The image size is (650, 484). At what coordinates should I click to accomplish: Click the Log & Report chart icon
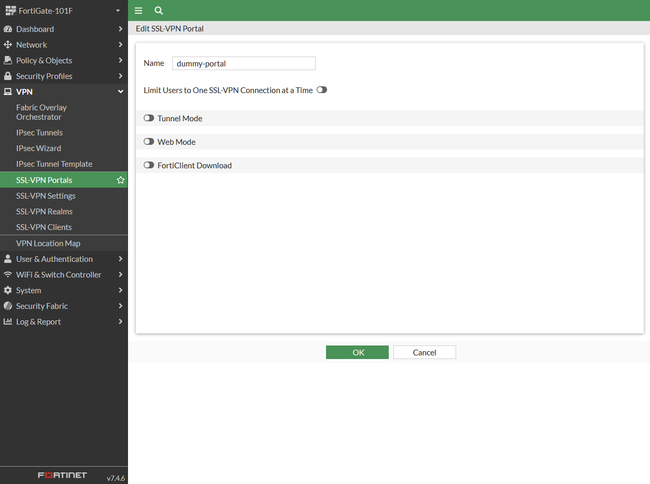coord(7,322)
